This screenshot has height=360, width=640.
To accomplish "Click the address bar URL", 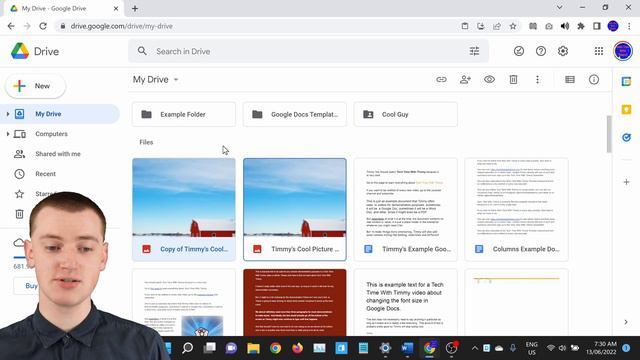I will tap(122, 26).
